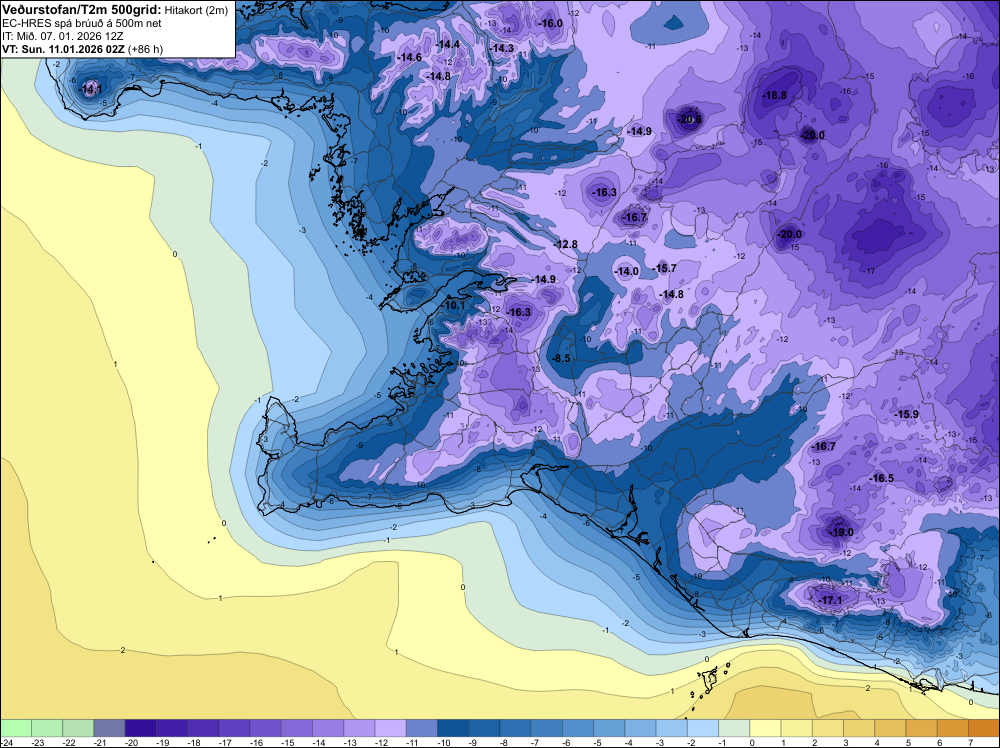Select the dark orange legend swatch labeled 7
The width and height of the screenshot is (1000, 748).
[984, 728]
